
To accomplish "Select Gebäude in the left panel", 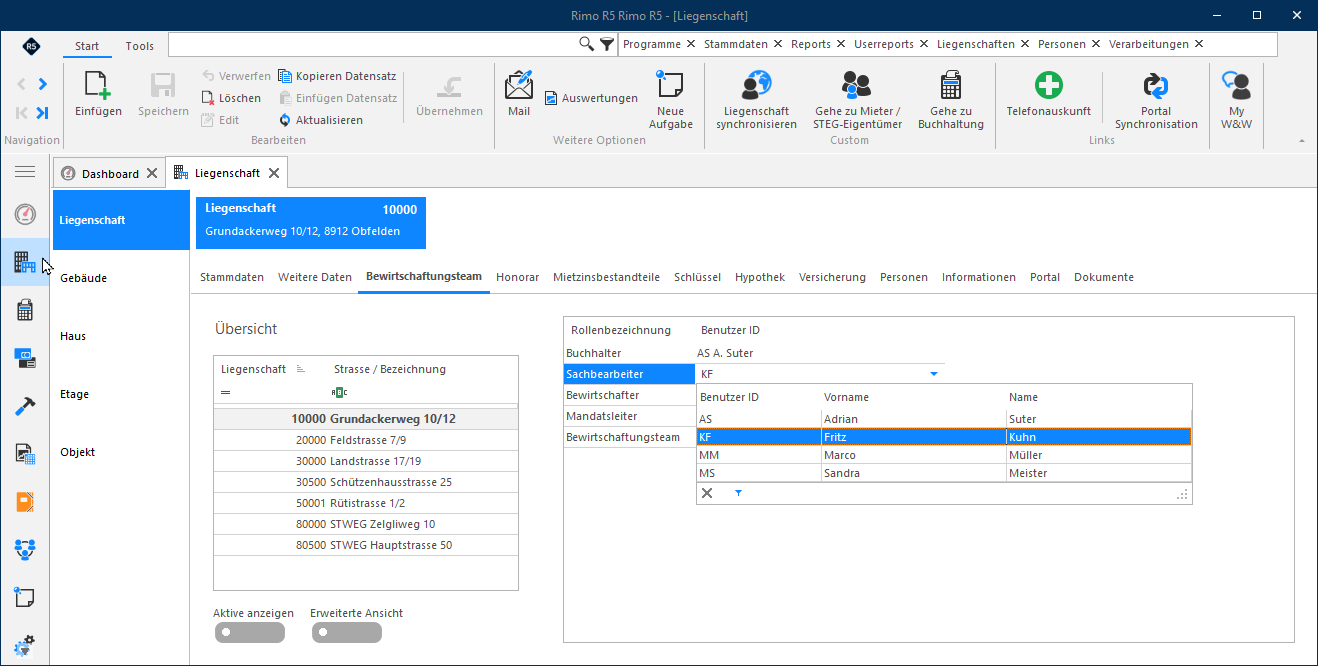I will pyautogui.click(x=121, y=278).
